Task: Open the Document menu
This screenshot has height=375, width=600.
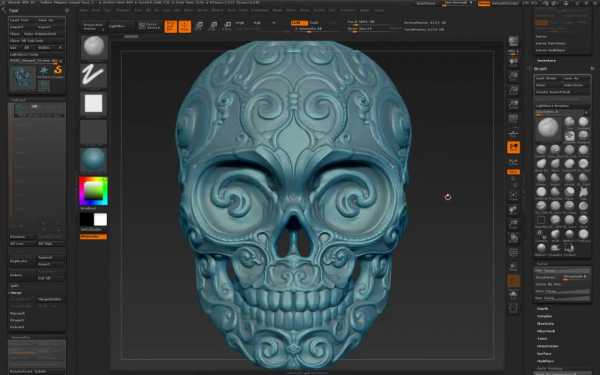Action: [124, 10]
